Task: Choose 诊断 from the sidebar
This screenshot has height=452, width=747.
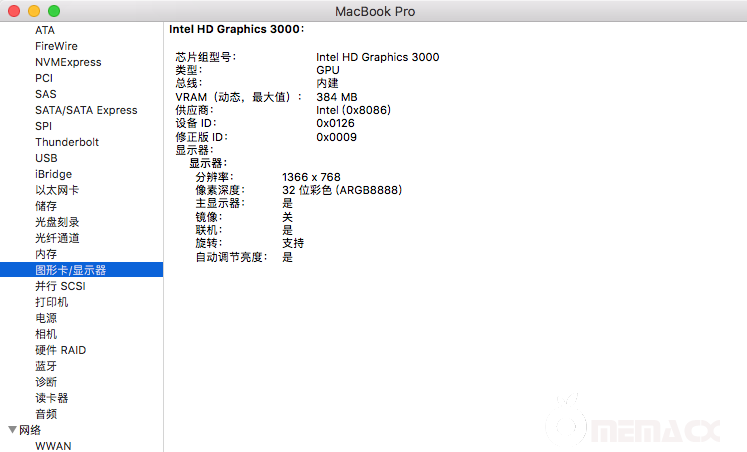Action: (x=46, y=382)
